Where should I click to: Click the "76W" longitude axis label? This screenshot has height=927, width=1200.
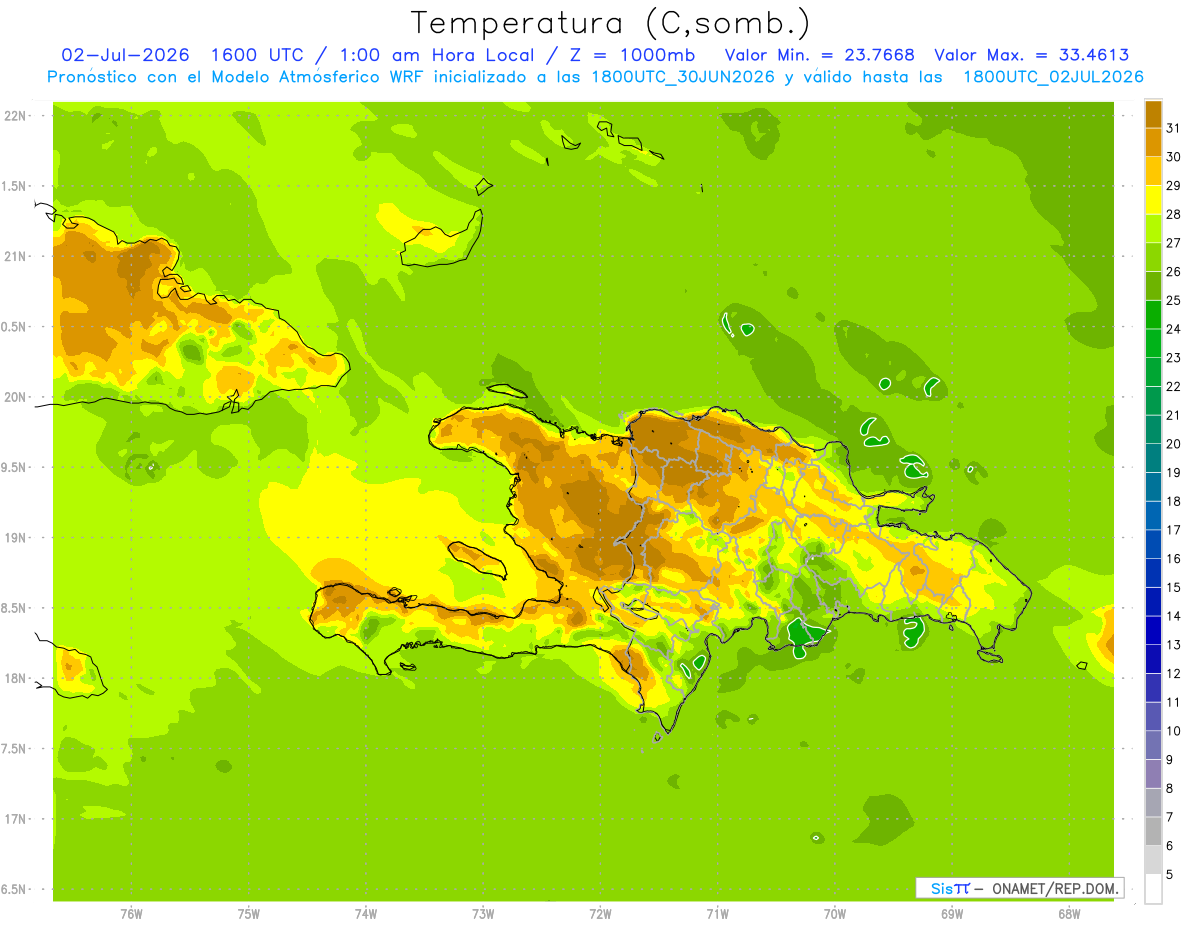[x=131, y=914]
